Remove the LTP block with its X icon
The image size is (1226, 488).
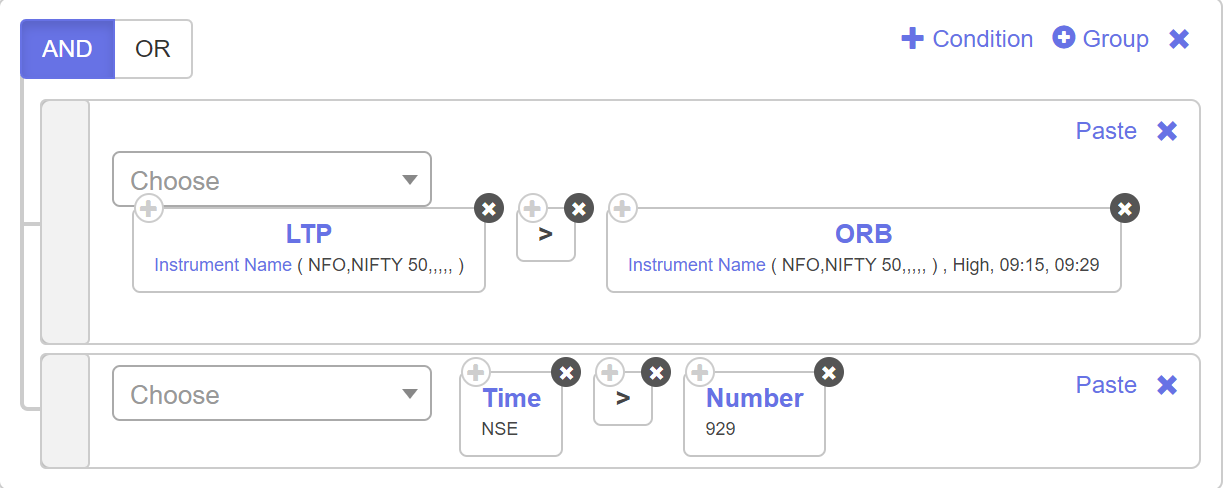click(489, 208)
